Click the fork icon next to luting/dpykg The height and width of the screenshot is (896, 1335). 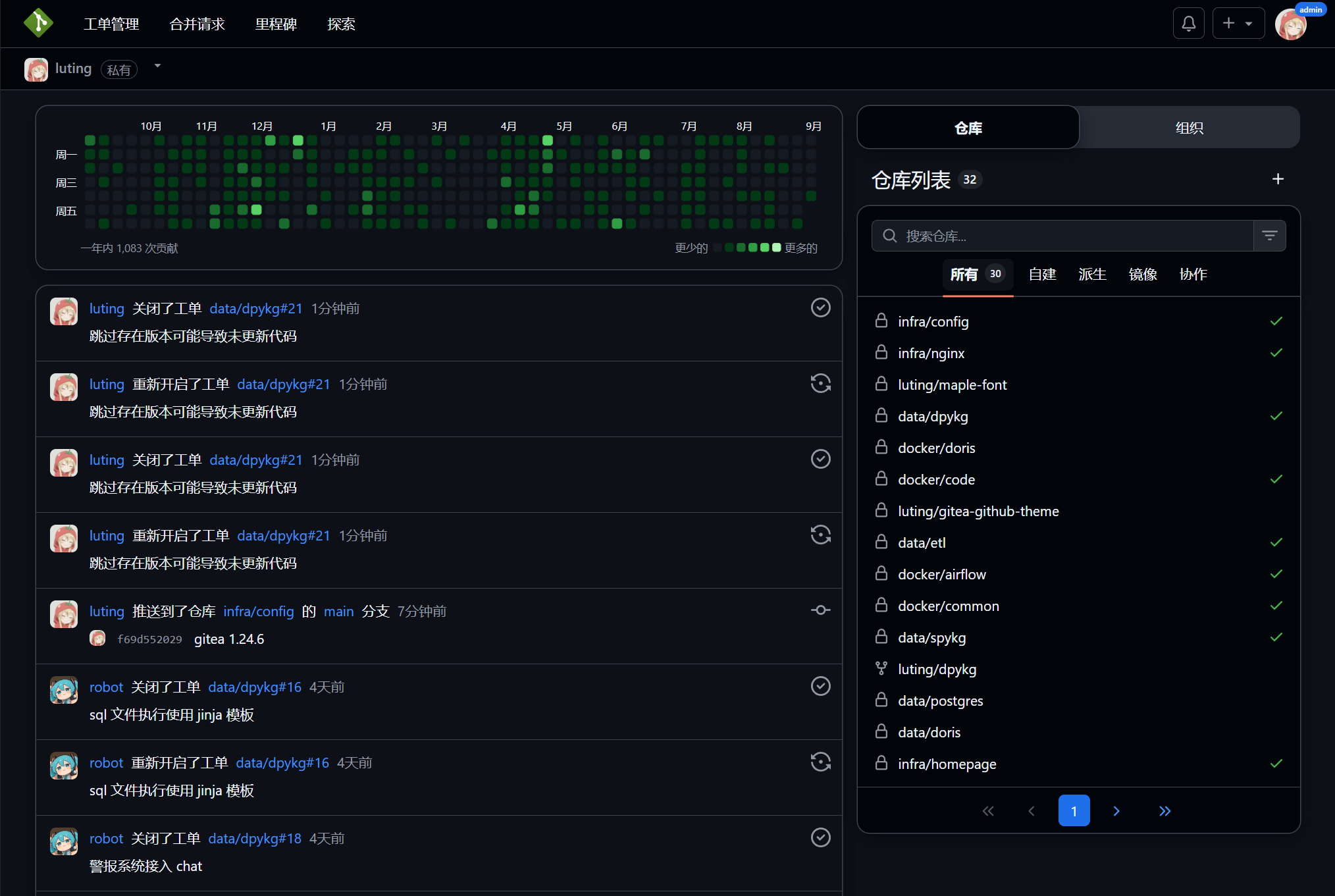[x=881, y=668]
